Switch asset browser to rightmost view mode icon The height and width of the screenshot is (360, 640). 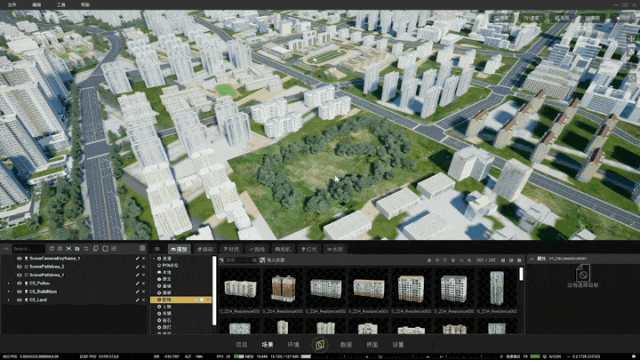click(x=519, y=260)
